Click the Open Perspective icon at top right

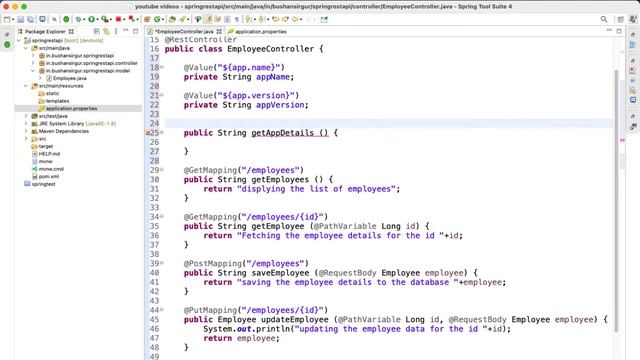[x=620, y=19]
